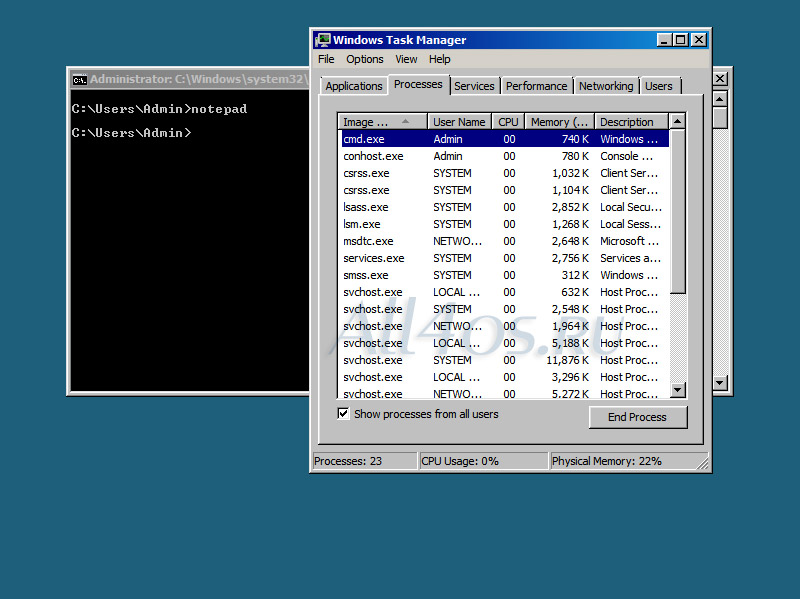Select svchost.exe using 632 K
This screenshot has width=800, height=599.
pyautogui.click(x=505, y=292)
